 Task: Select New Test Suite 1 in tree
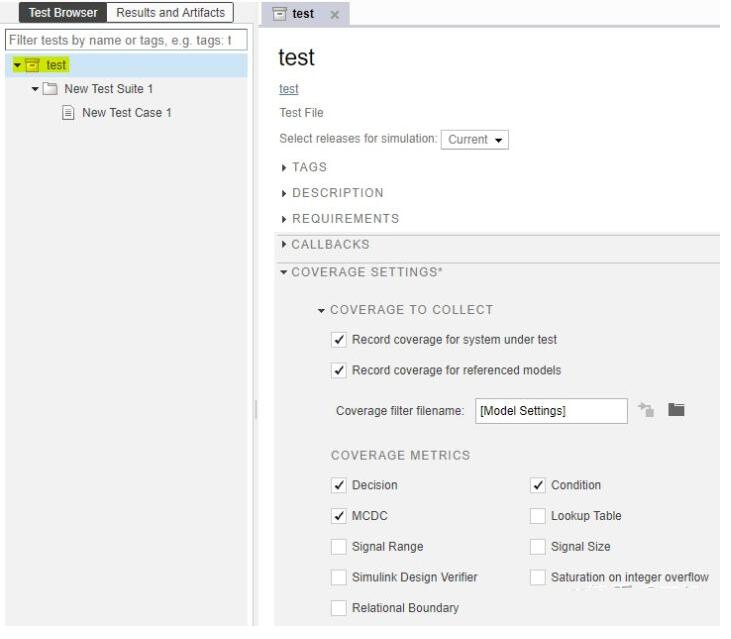click(109, 89)
